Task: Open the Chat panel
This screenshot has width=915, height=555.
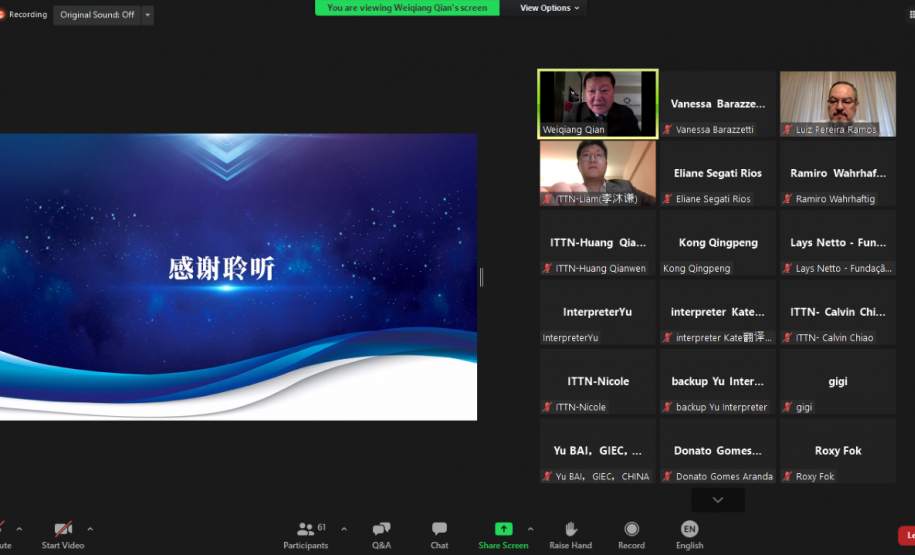Action: 439,534
